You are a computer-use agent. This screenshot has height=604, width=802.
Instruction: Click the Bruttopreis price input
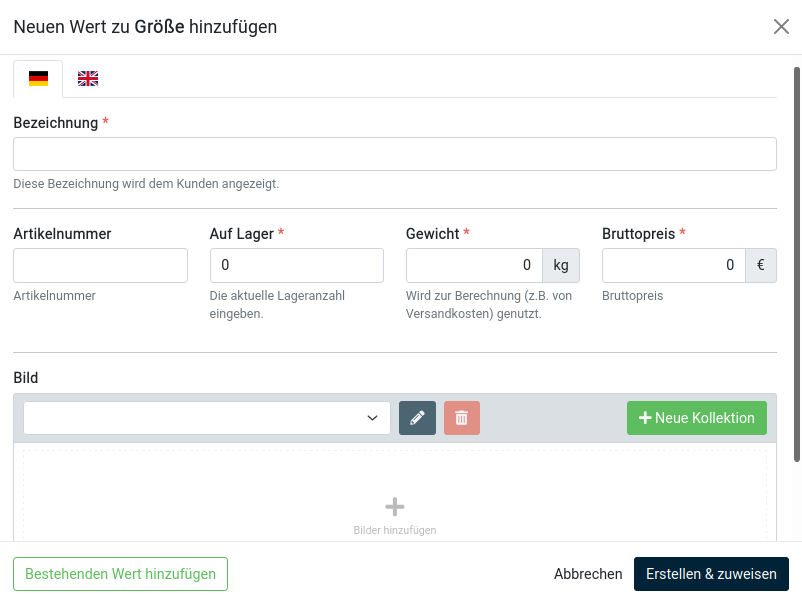click(673, 265)
